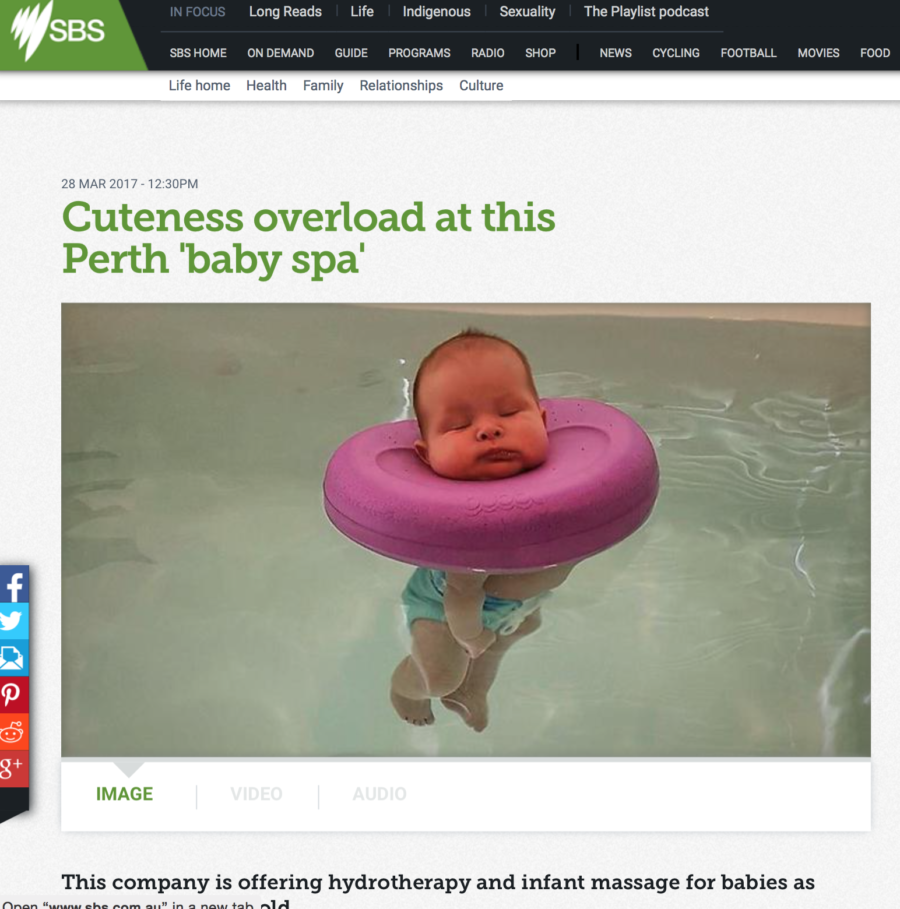This screenshot has height=909, width=900.
Task: Share article on Reddit
Action: 14,732
